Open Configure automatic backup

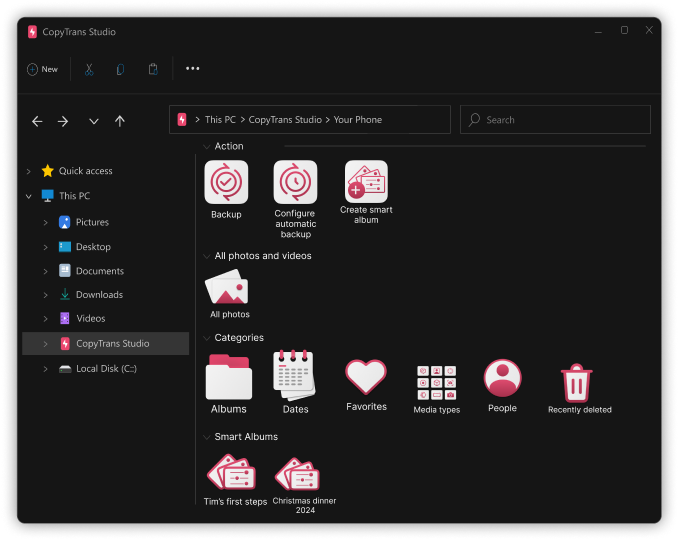[295, 183]
